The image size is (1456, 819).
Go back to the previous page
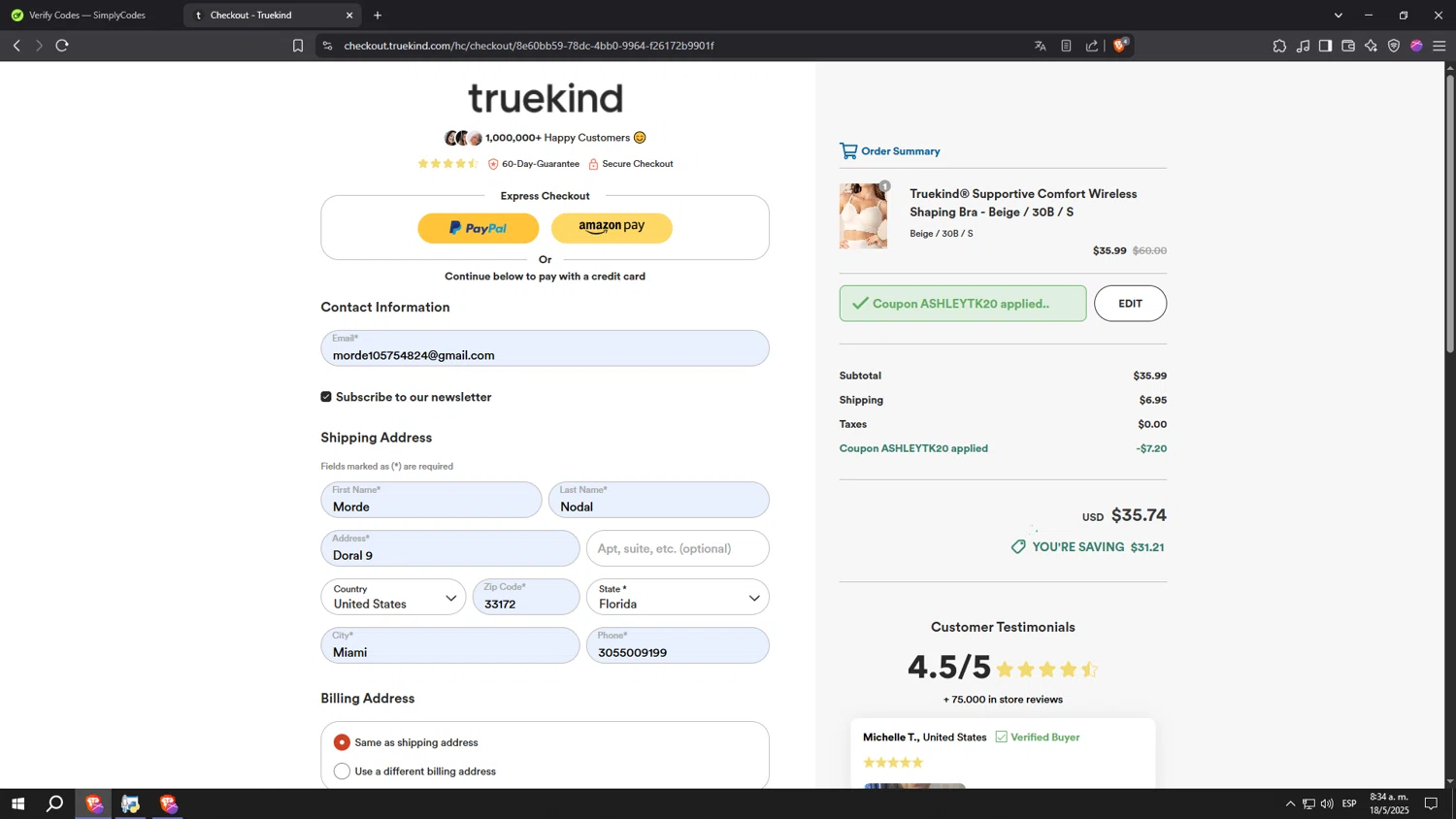(17, 46)
